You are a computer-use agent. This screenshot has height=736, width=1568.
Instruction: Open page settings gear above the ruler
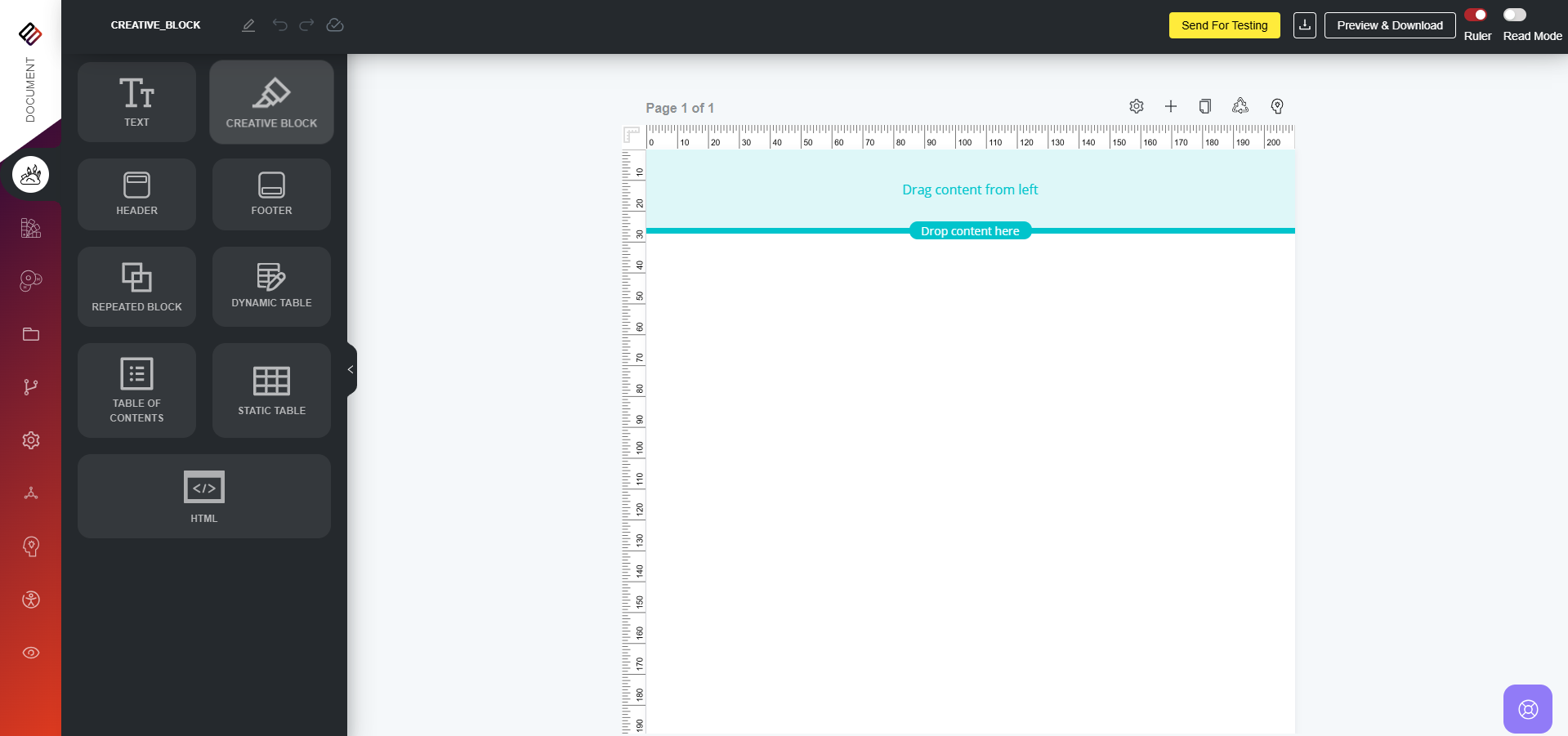pos(1136,106)
